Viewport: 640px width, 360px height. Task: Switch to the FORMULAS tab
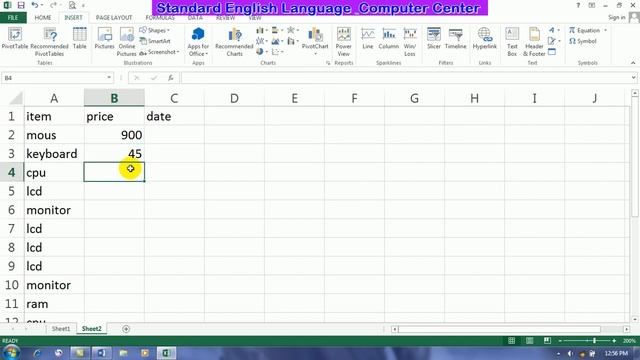160,18
